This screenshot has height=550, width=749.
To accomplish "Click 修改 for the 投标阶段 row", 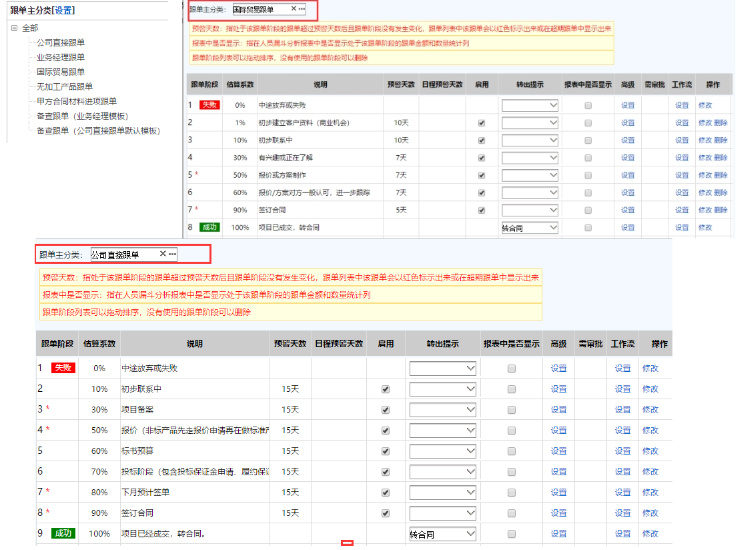I will pos(651,472).
